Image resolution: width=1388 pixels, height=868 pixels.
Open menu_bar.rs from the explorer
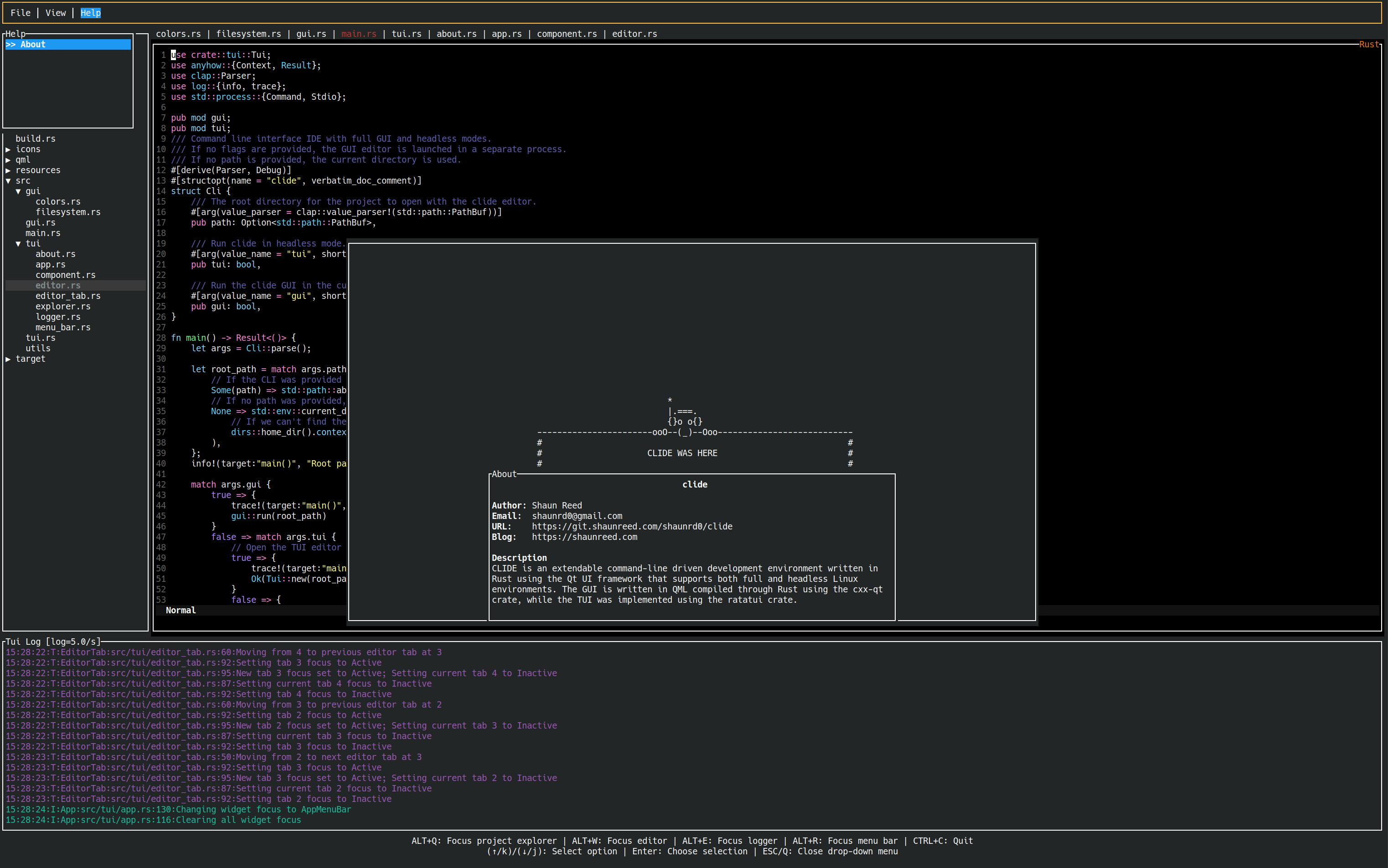[x=62, y=327]
